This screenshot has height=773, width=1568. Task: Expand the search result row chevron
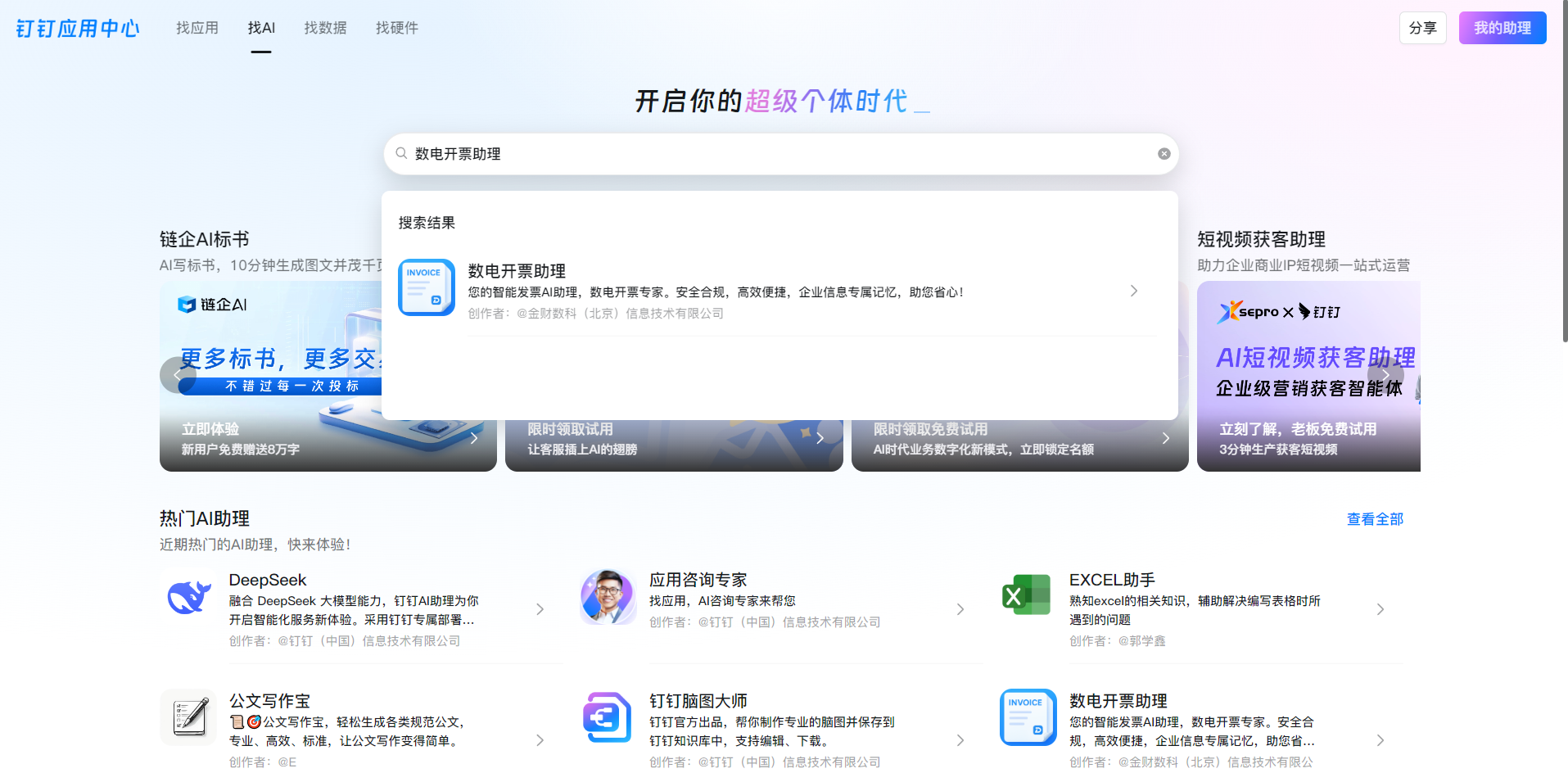[x=1134, y=291]
